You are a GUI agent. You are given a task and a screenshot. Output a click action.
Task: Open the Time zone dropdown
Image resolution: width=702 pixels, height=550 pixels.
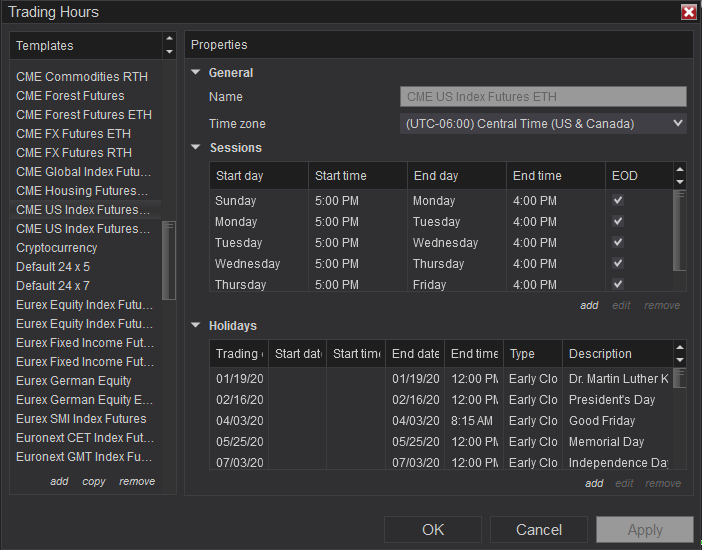pyautogui.click(x=543, y=124)
